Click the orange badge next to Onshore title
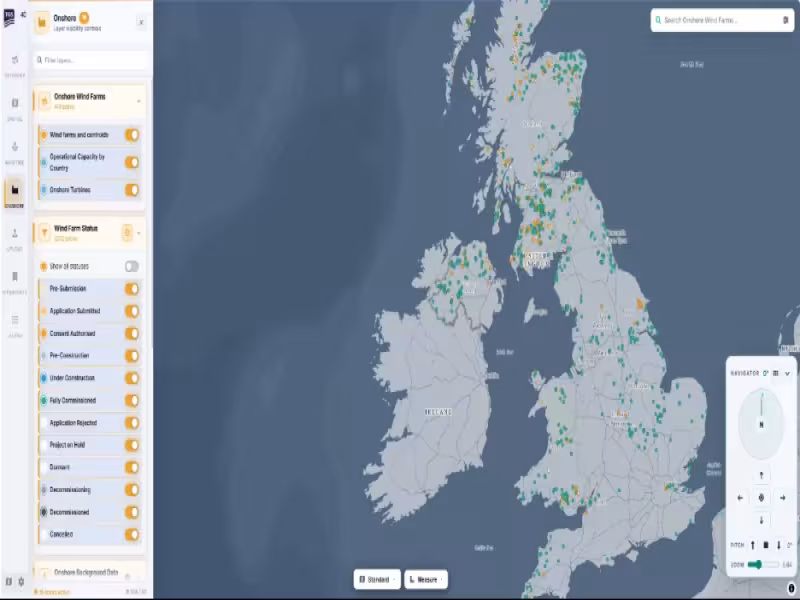The image size is (800, 600). pyautogui.click(x=84, y=18)
